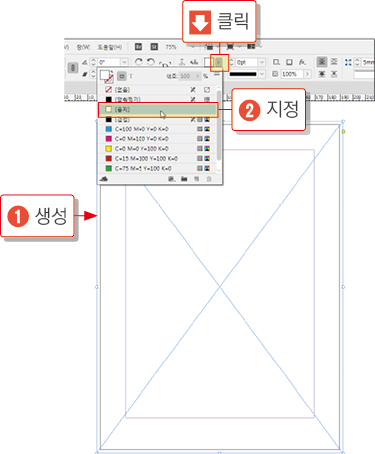This screenshot has height=454, width=375.
Task: Open the 창(W) Window menu
Action: point(83,47)
